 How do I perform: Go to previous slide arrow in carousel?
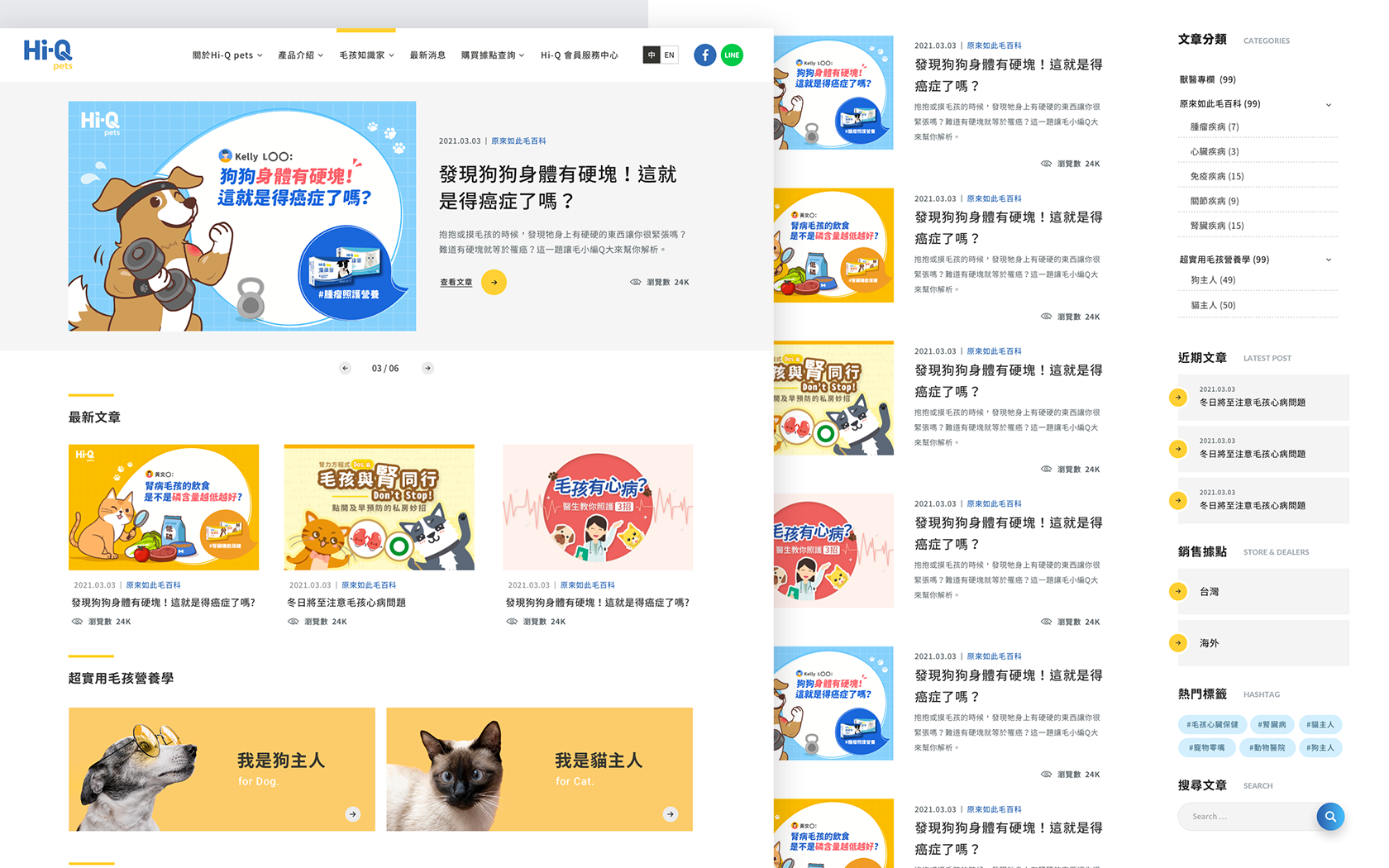coord(345,369)
